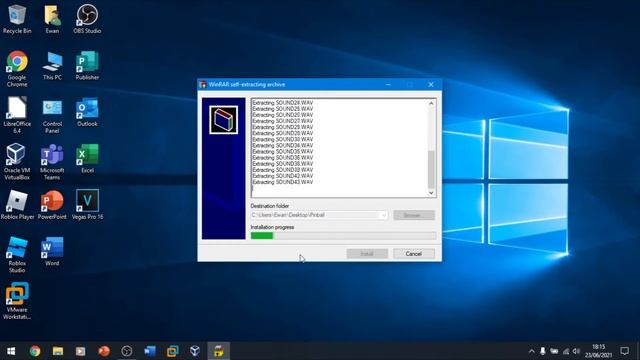This screenshot has height=360, width=640.
Task: Select WinRAR self-extractor taskbar button
Action: click(218, 351)
